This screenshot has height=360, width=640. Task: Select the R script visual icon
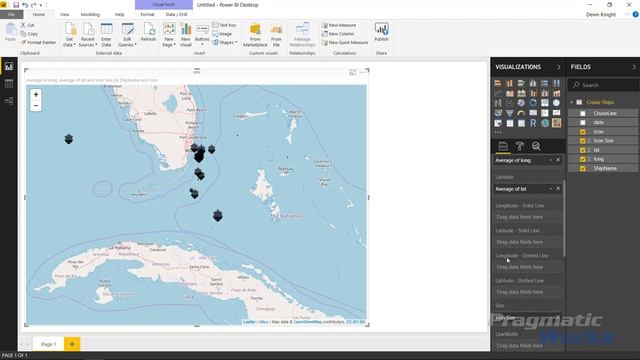point(533,123)
